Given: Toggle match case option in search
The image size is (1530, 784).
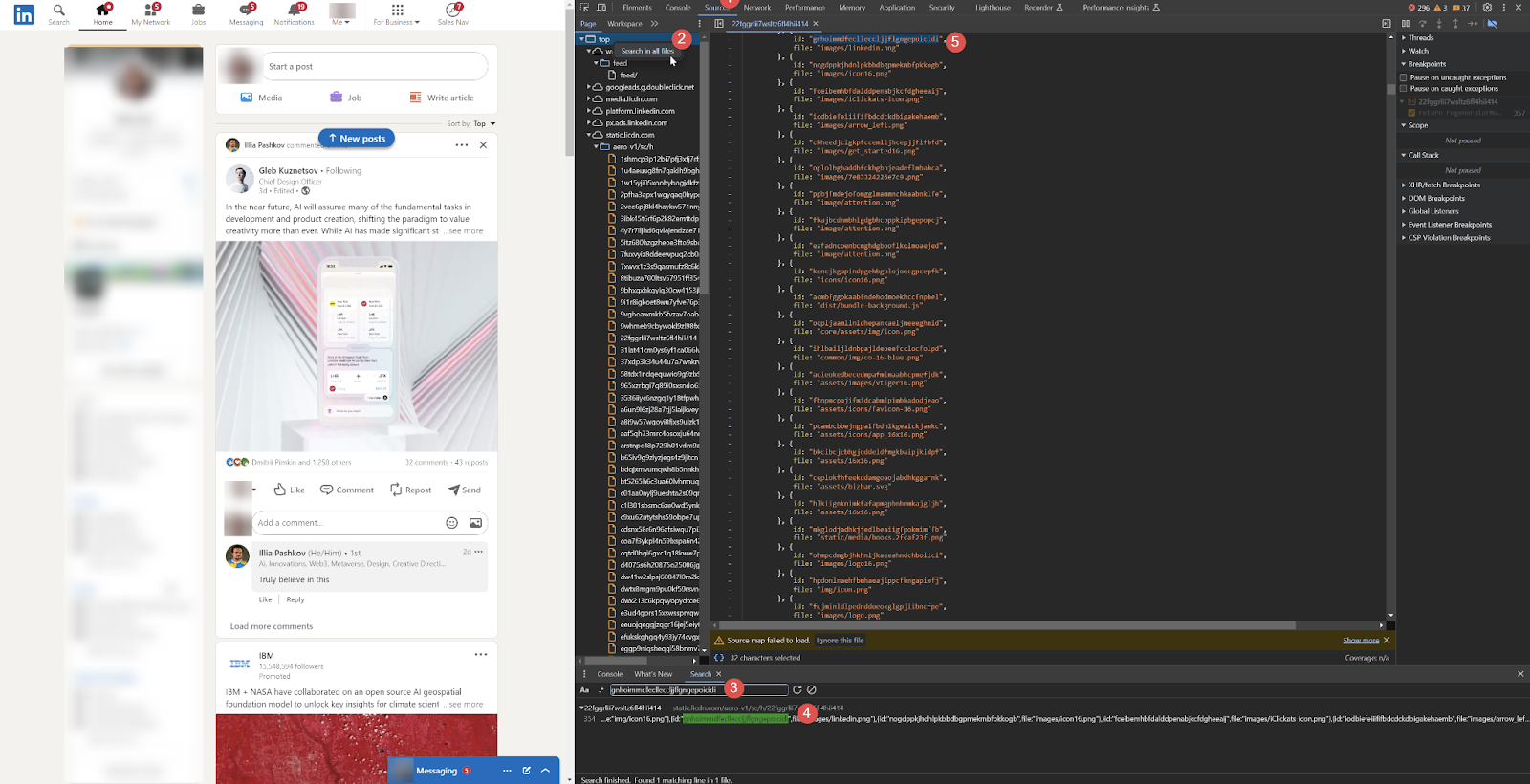Looking at the screenshot, I should click(x=584, y=689).
